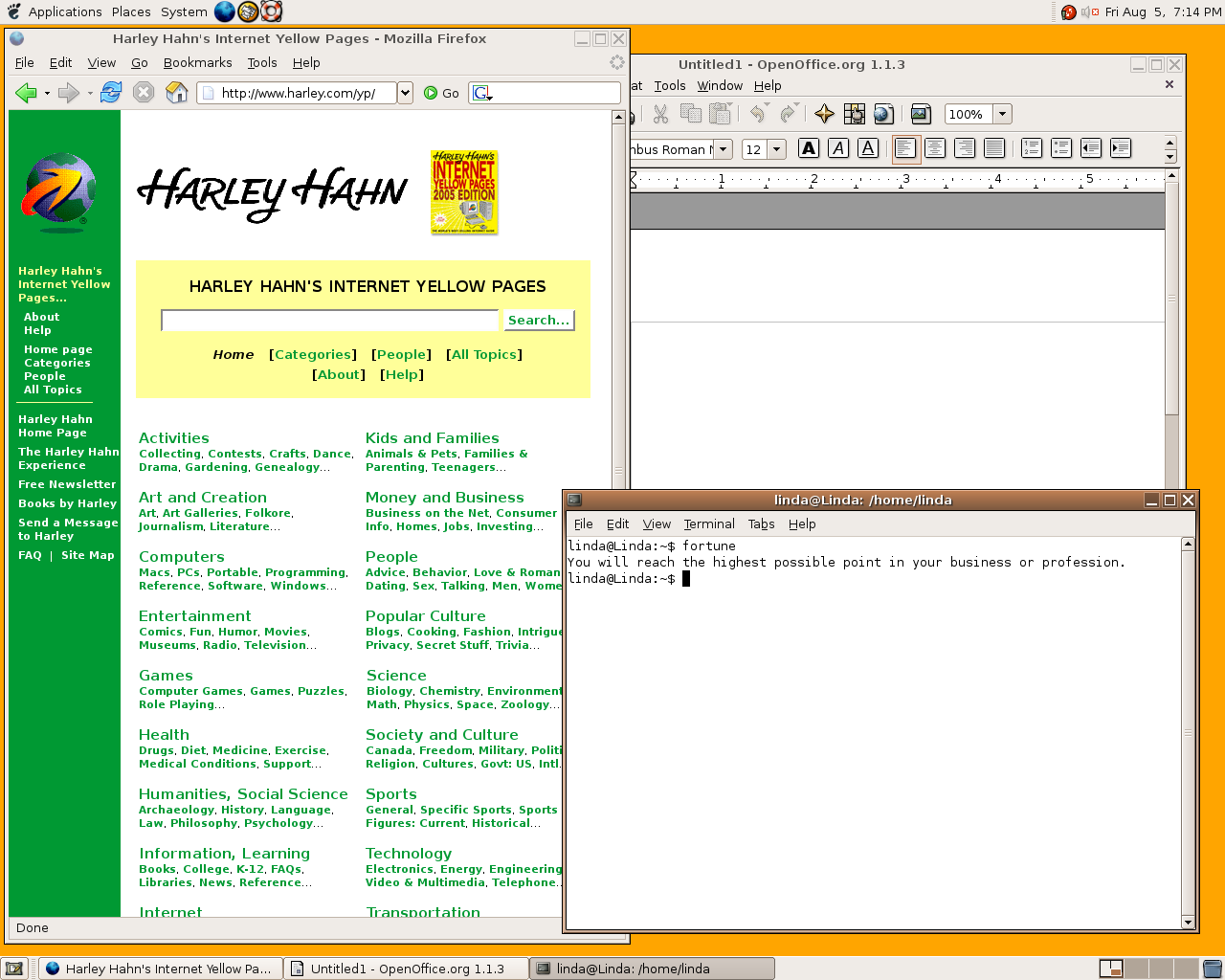Screen dimensions: 1225x980
Task: Click the Harley Hahn arrow logo in sidebar
Action: pyautogui.click(x=59, y=192)
